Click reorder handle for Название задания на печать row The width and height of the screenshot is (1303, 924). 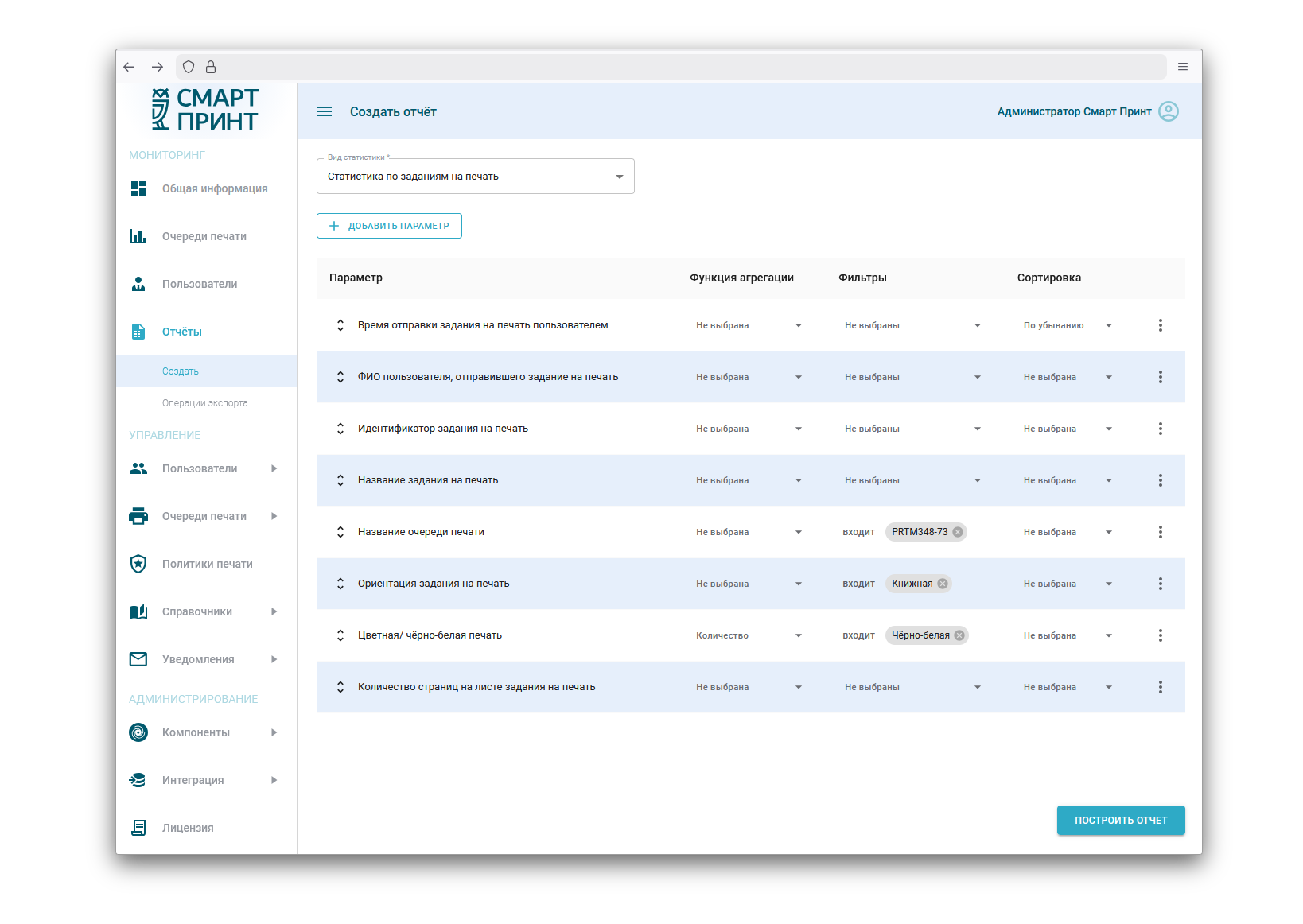click(340, 480)
